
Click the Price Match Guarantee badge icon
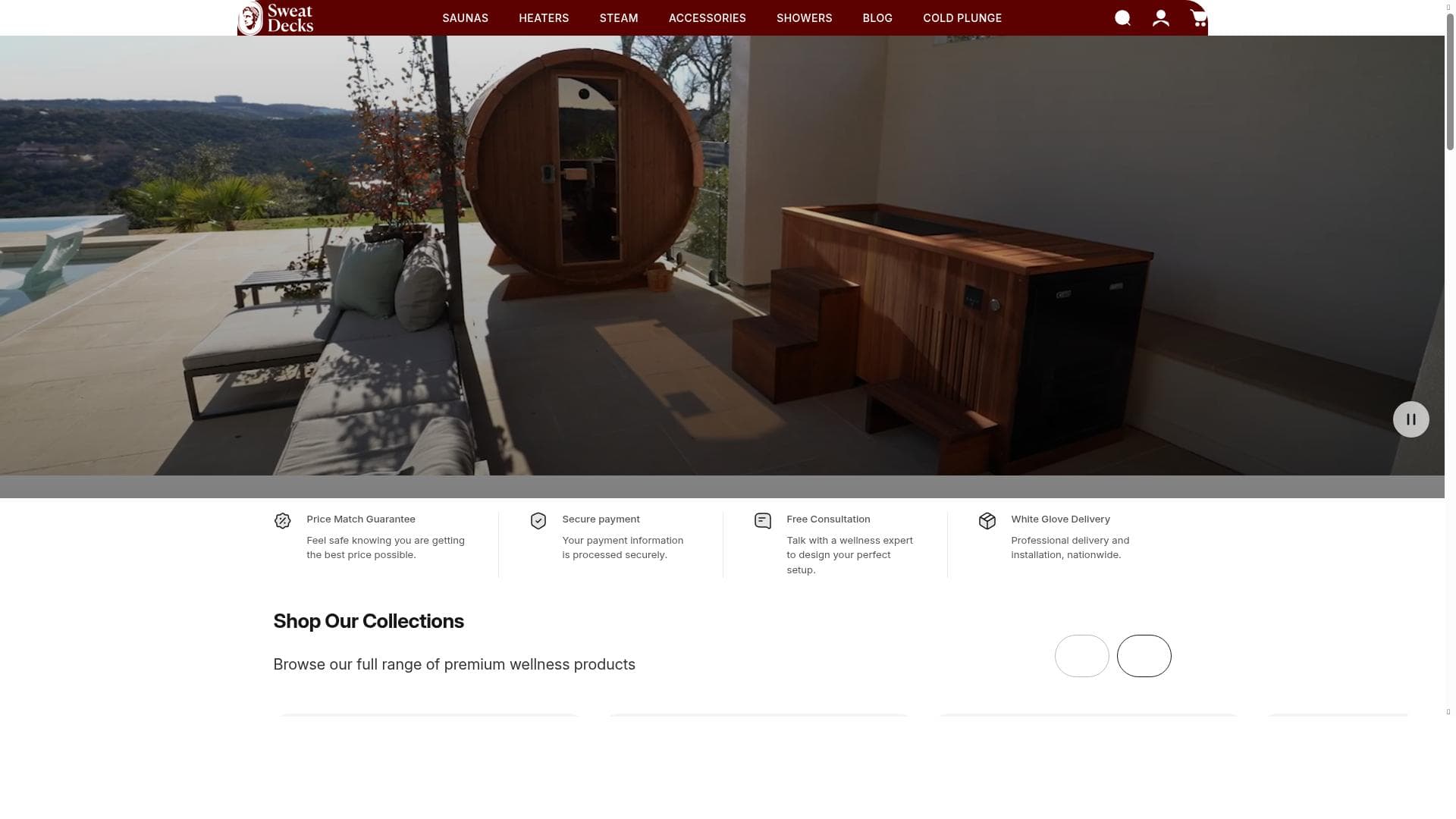[x=282, y=521]
